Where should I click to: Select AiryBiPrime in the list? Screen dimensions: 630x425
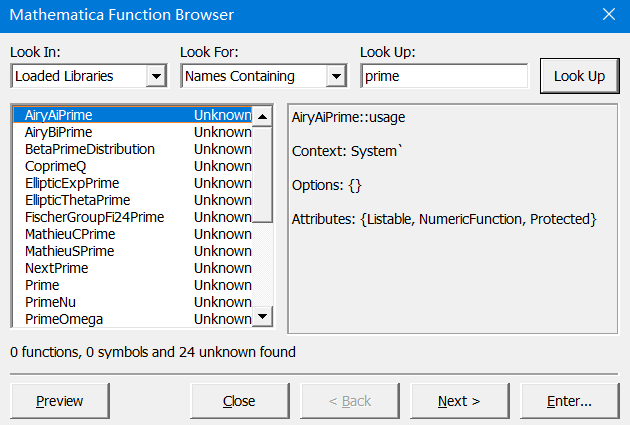[x=59, y=132]
